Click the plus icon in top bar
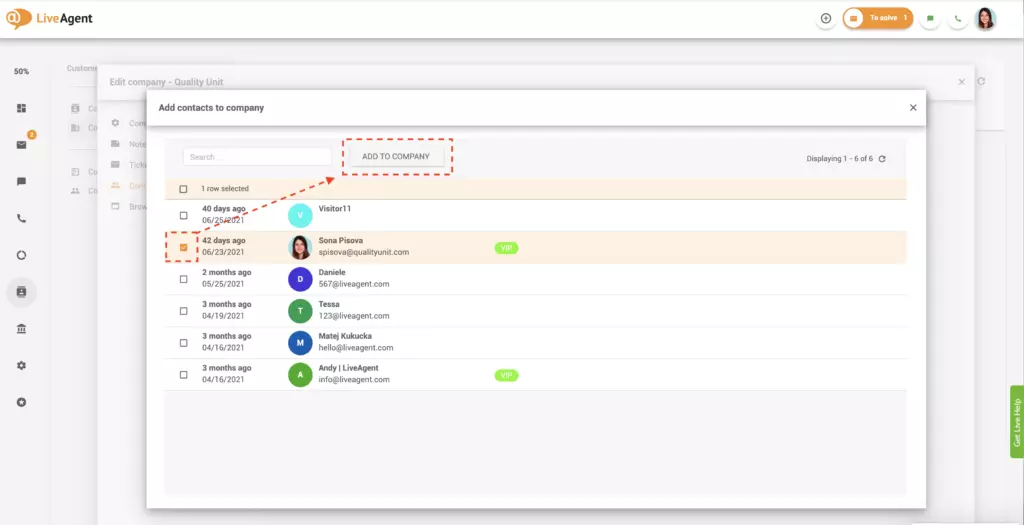This screenshot has height=525, width=1024. (825, 18)
